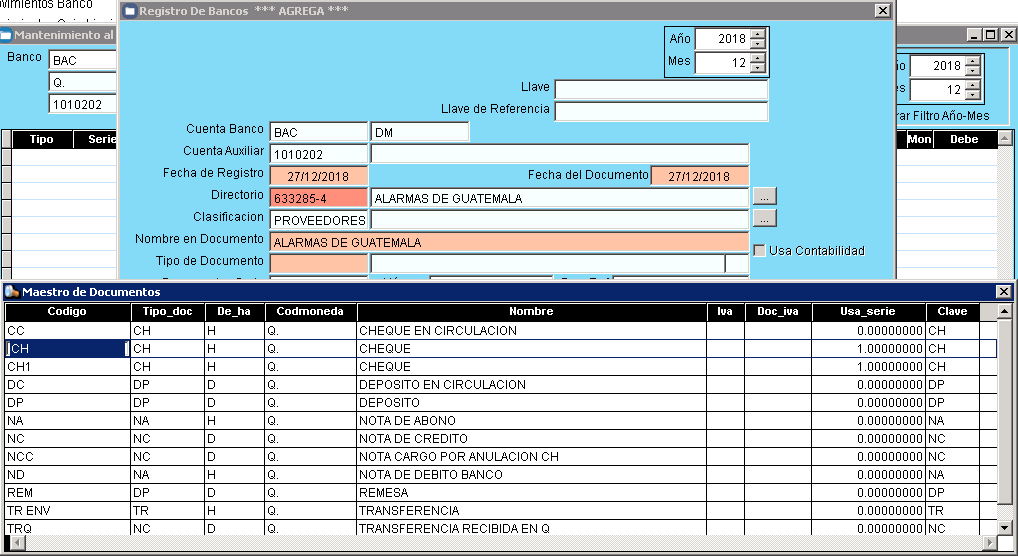Decrease the Mes value in Registro De Bancos
The image size is (1018, 556).
coord(757,69)
